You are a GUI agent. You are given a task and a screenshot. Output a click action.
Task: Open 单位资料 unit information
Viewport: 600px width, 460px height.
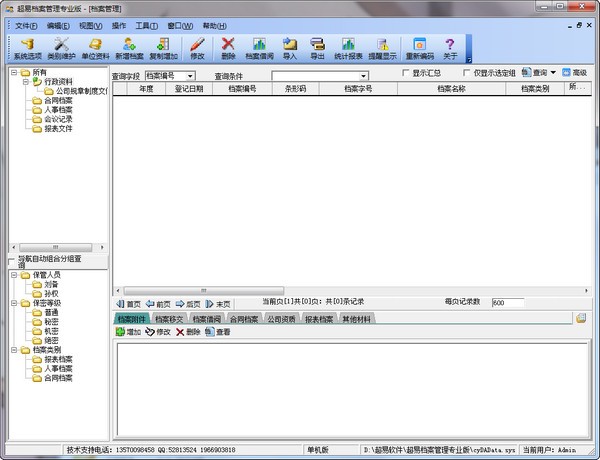(96, 48)
